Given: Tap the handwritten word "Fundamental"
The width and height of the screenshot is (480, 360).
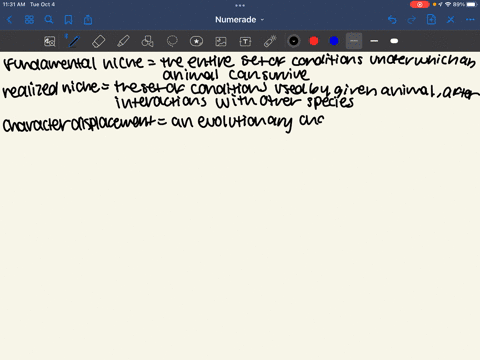Looking at the screenshot, I should click(x=50, y=63).
